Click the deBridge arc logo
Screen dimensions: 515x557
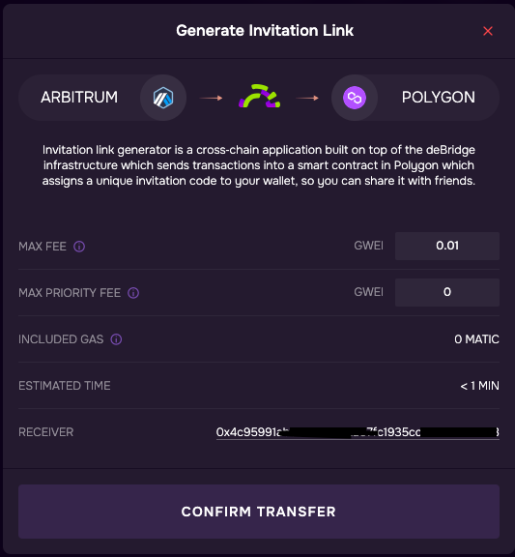(259, 96)
